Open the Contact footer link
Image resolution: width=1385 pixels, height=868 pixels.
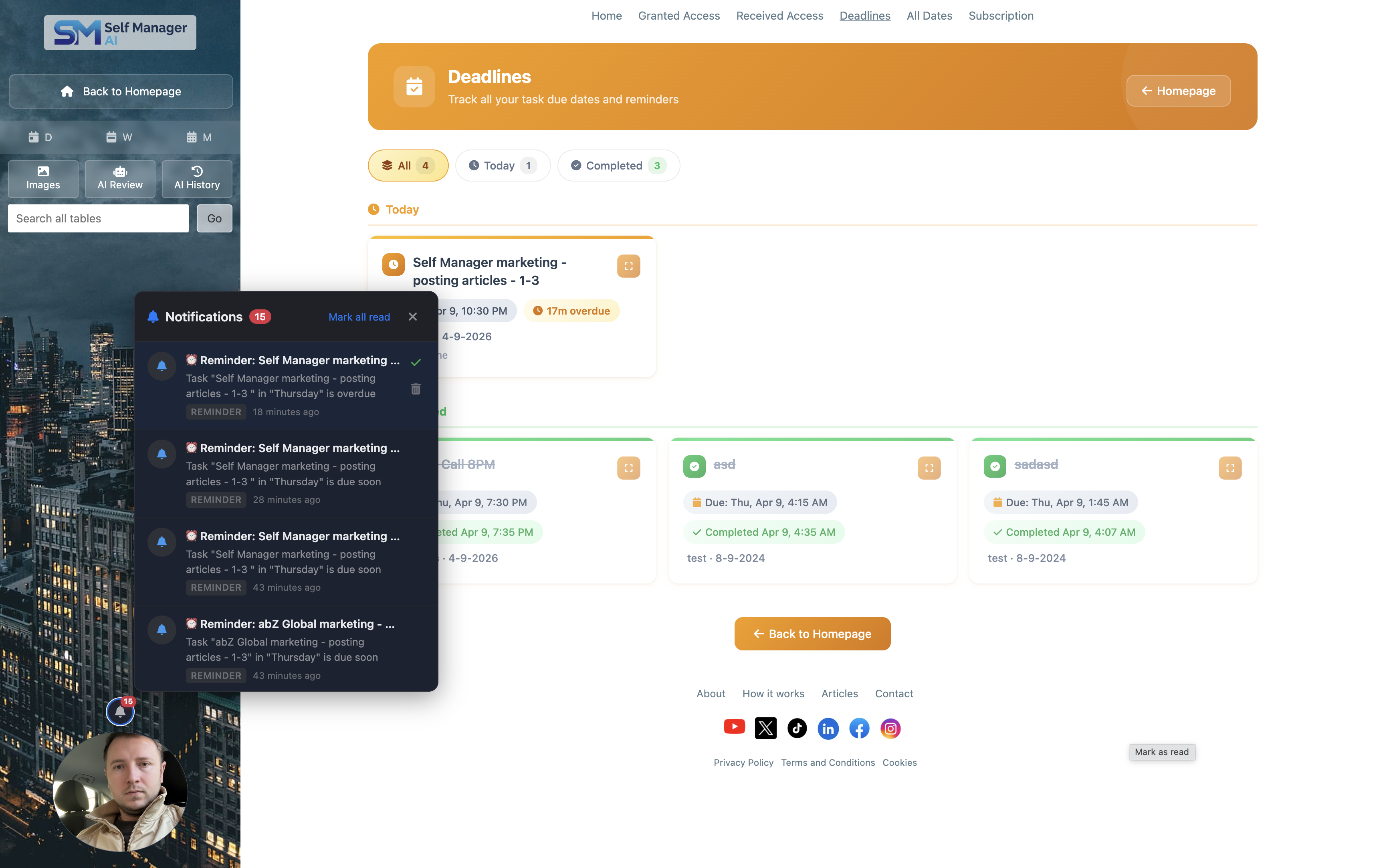894,694
